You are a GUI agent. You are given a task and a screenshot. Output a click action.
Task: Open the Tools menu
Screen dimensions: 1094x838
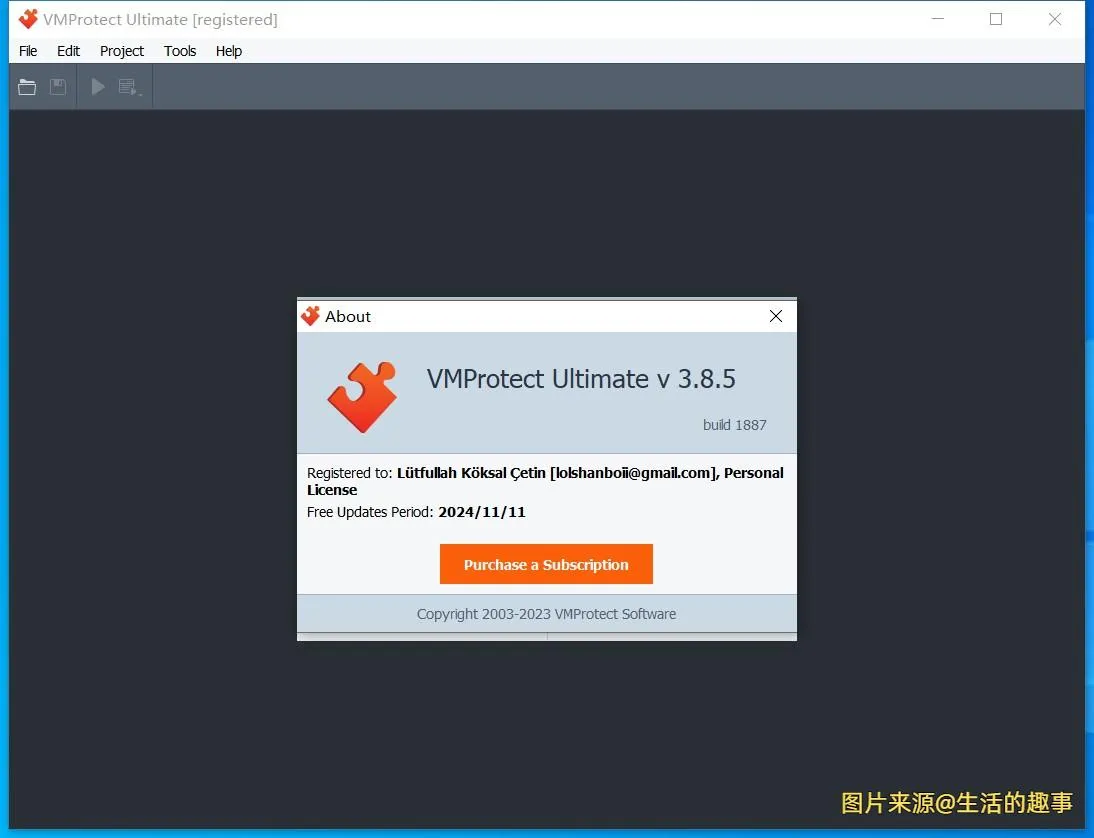pyautogui.click(x=180, y=51)
